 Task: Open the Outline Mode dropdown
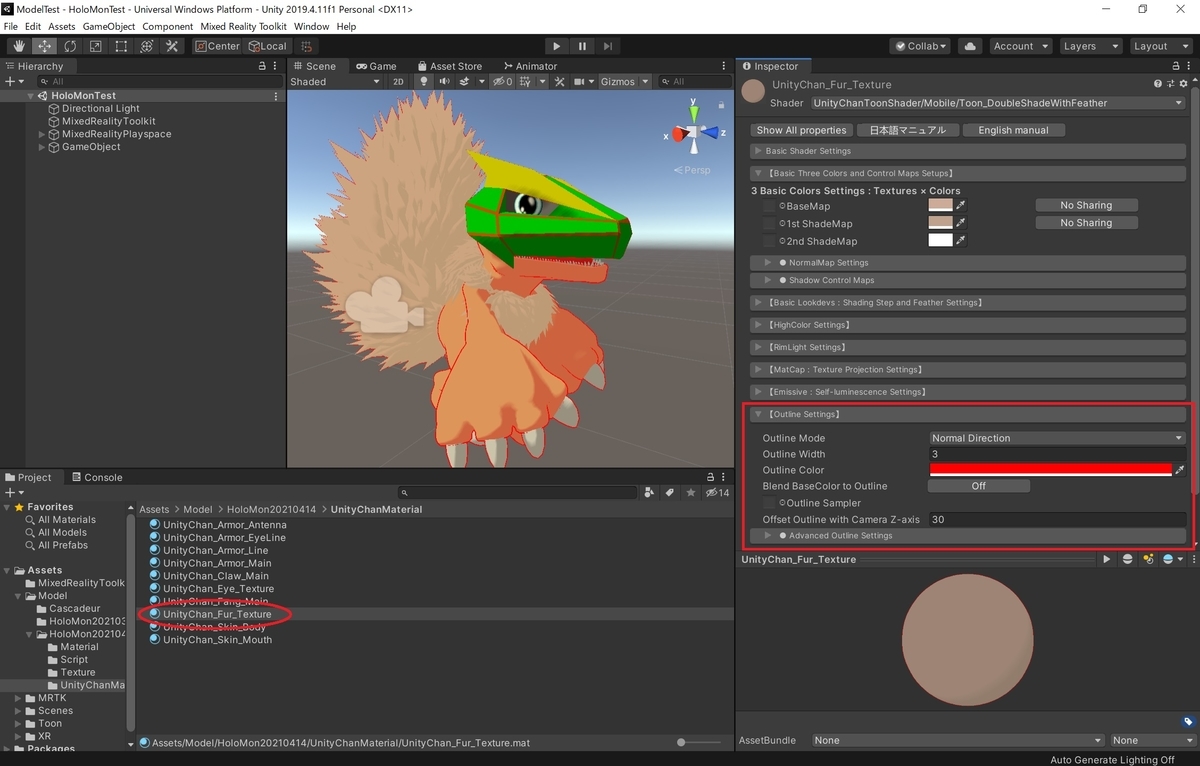(1058, 438)
